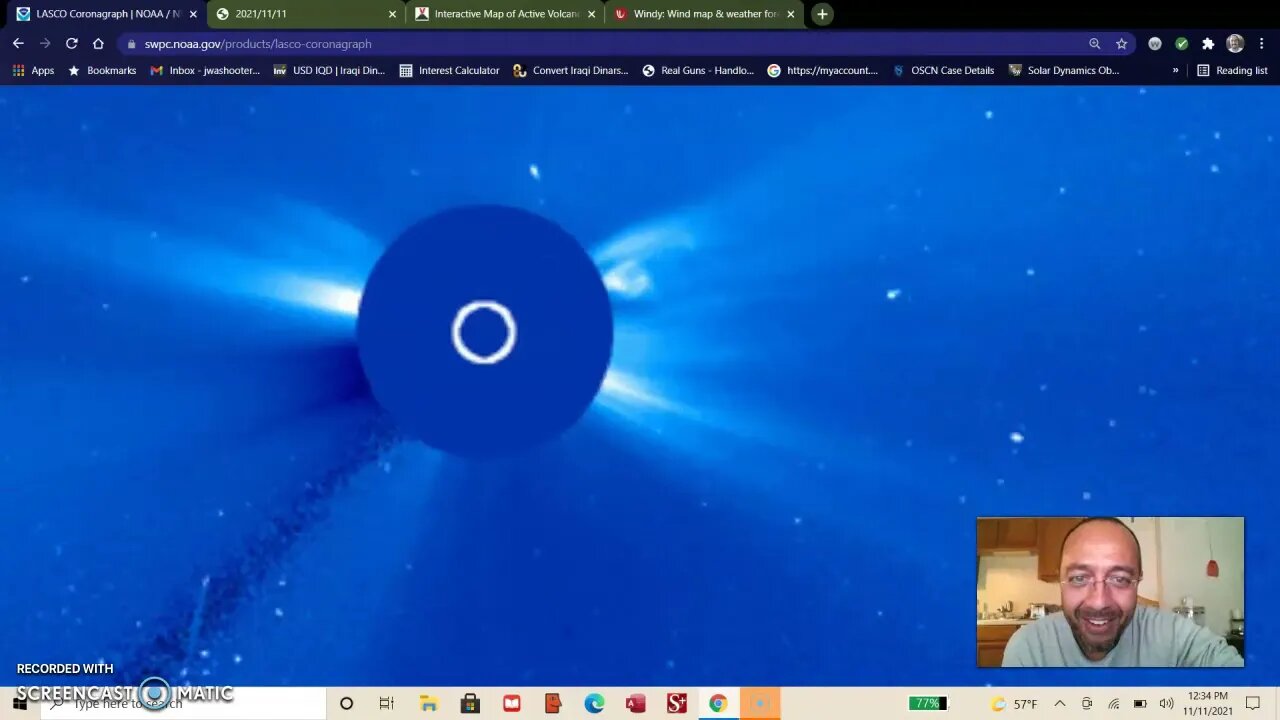1280x720 pixels.
Task: Open the Gmail Inbox bookmark
Action: coord(205,70)
